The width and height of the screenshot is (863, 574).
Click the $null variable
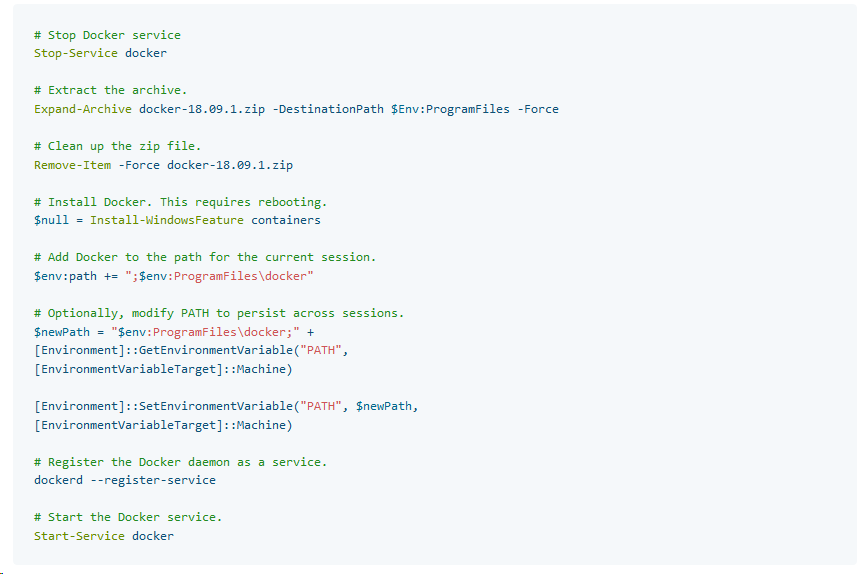pyautogui.click(x=51, y=220)
